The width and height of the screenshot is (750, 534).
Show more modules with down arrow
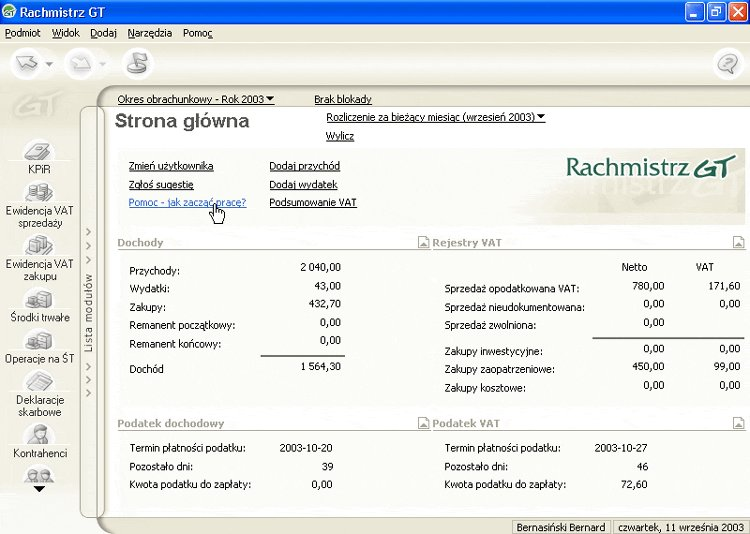(39, 489)
